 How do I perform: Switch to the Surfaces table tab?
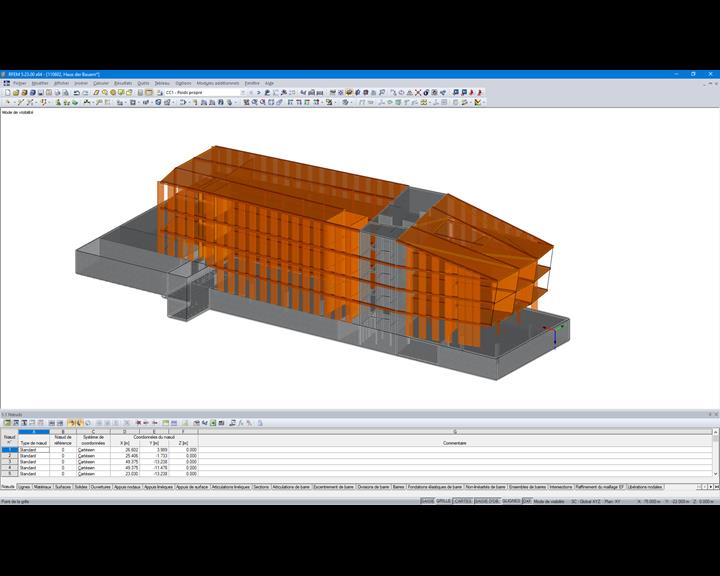63,486
